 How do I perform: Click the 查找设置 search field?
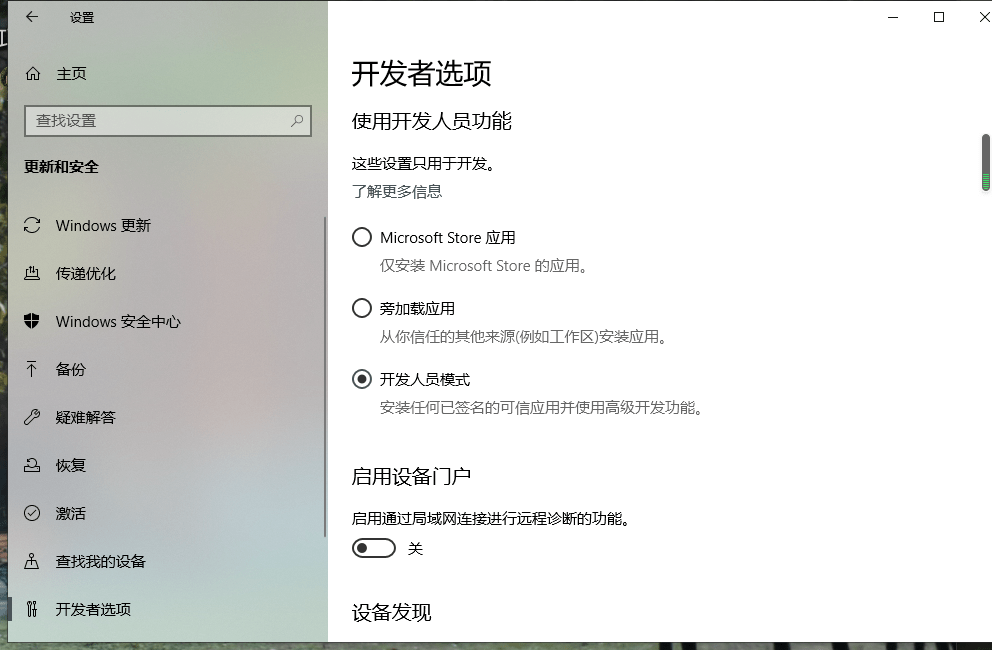pos(168,120)
